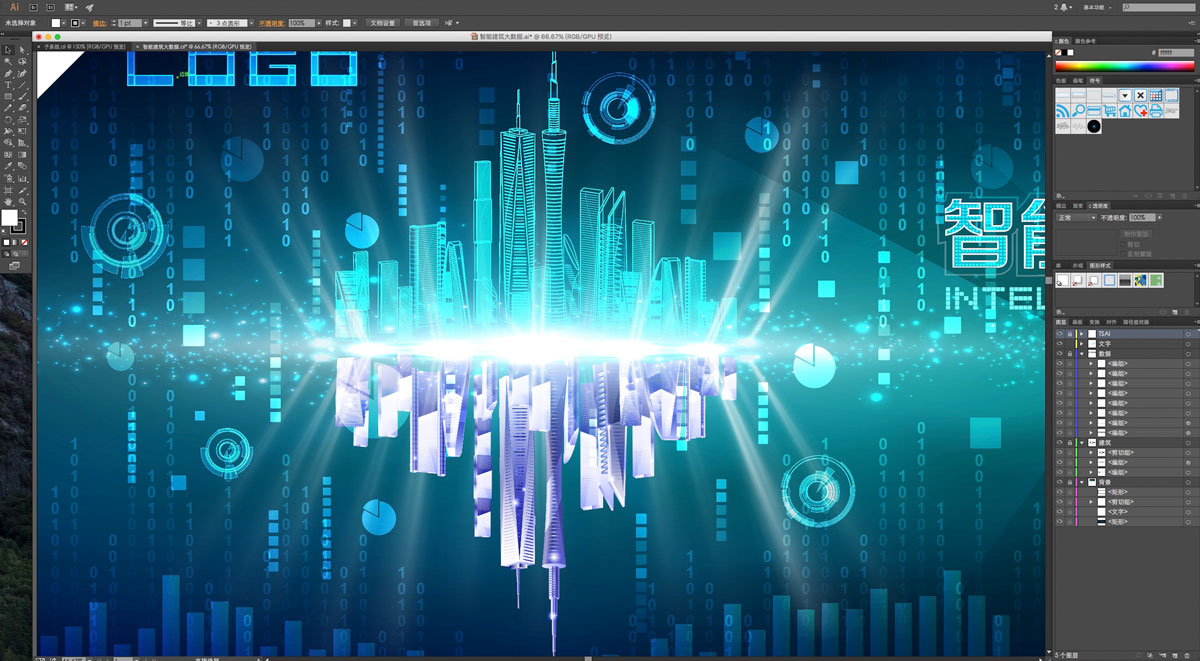
Task: Click the heart with plus symbol
Action: click(x=1141, y=111)
